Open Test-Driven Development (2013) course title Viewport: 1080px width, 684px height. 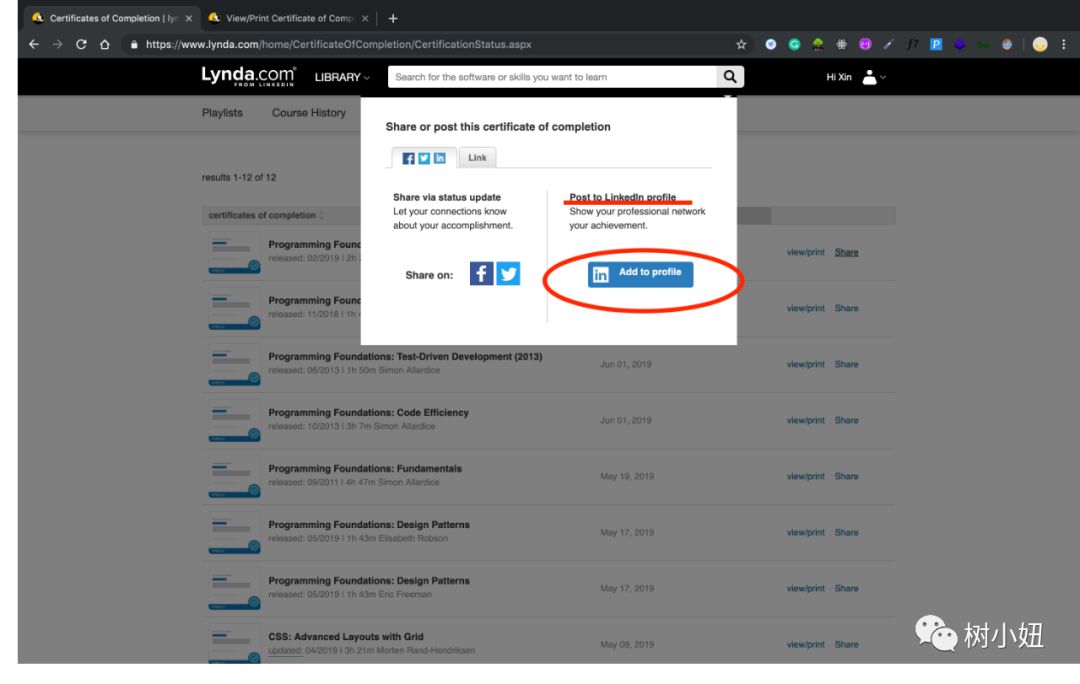405,357
